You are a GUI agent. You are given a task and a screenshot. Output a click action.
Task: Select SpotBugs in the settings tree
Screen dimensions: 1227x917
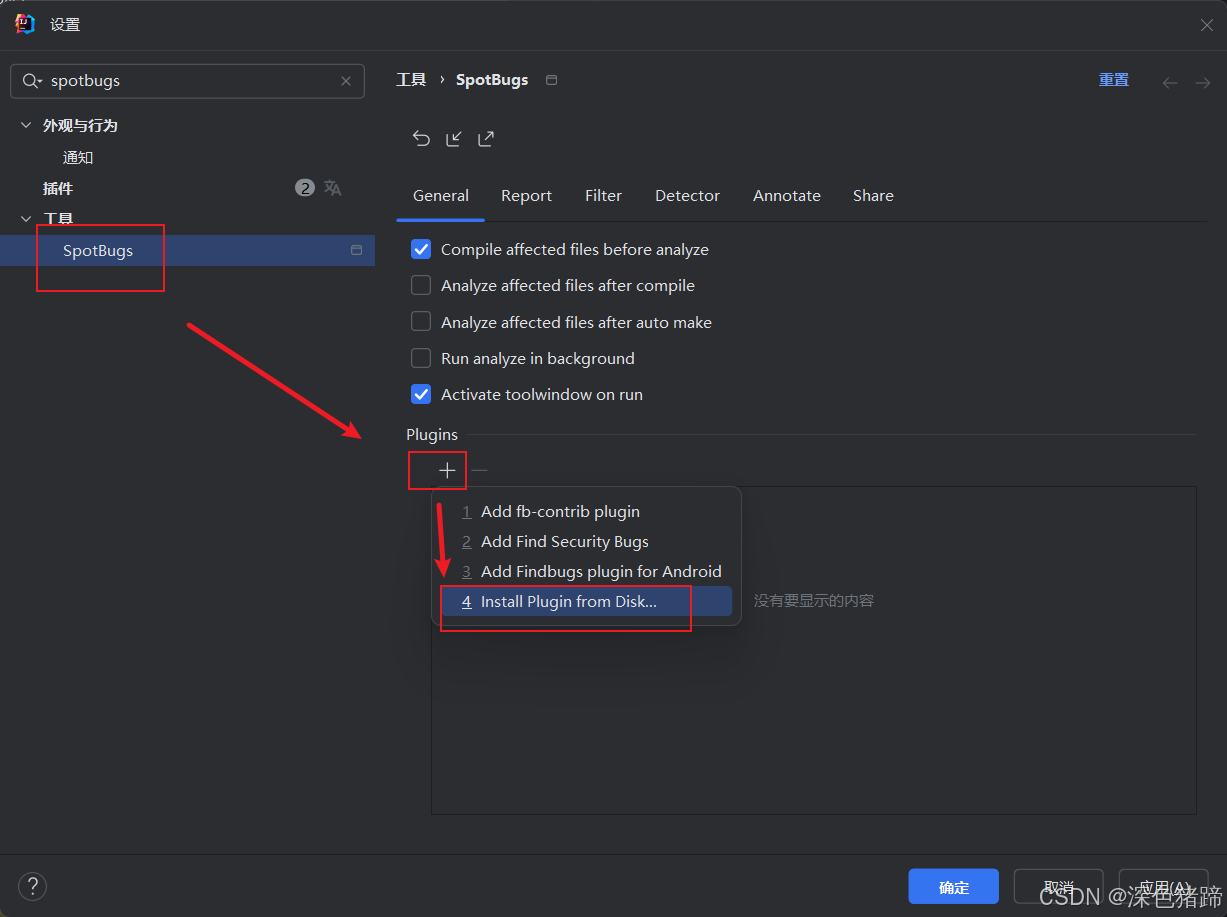(98, 250)
